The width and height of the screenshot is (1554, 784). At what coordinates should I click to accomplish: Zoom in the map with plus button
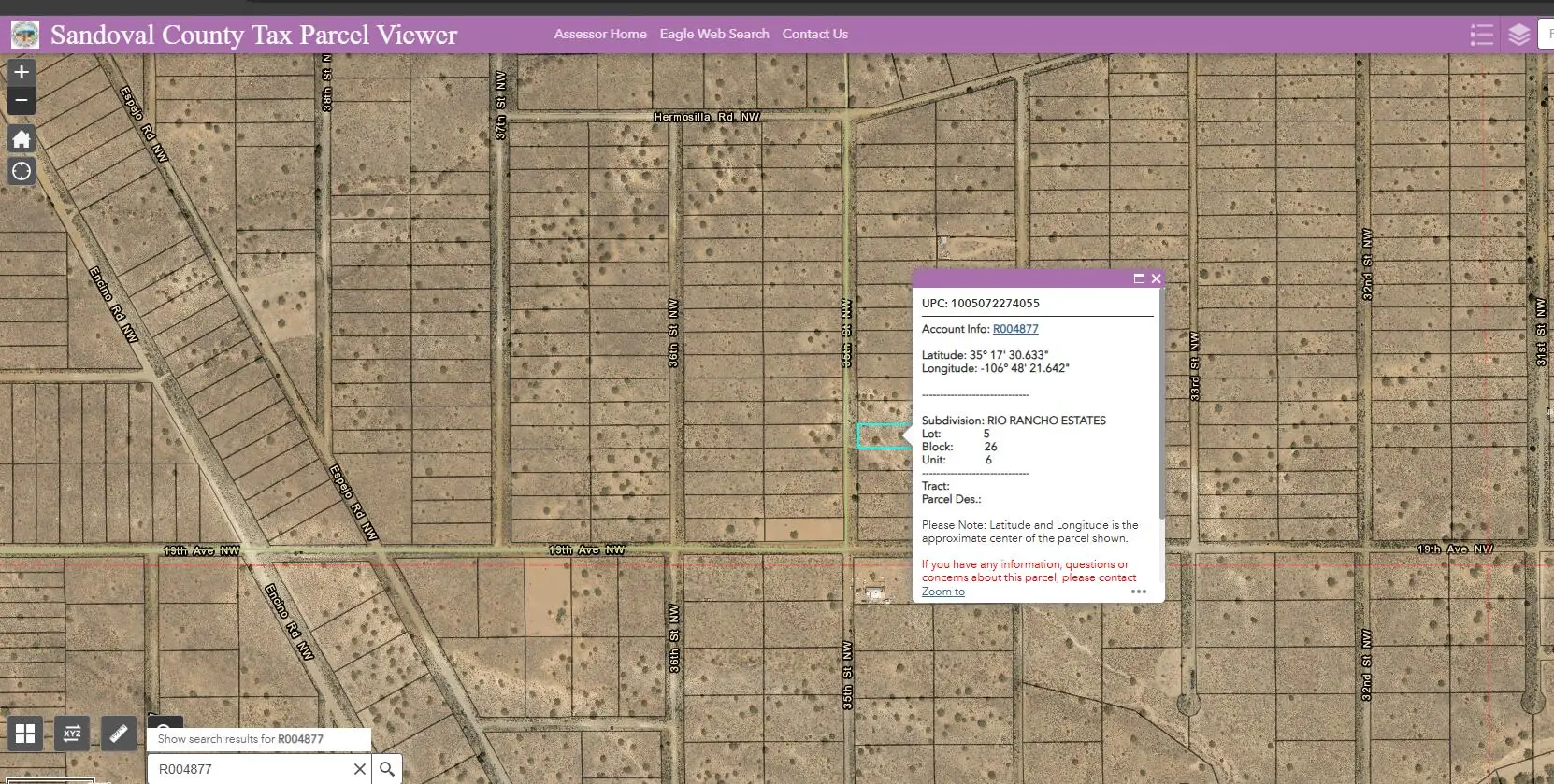(x=22, y=72)
